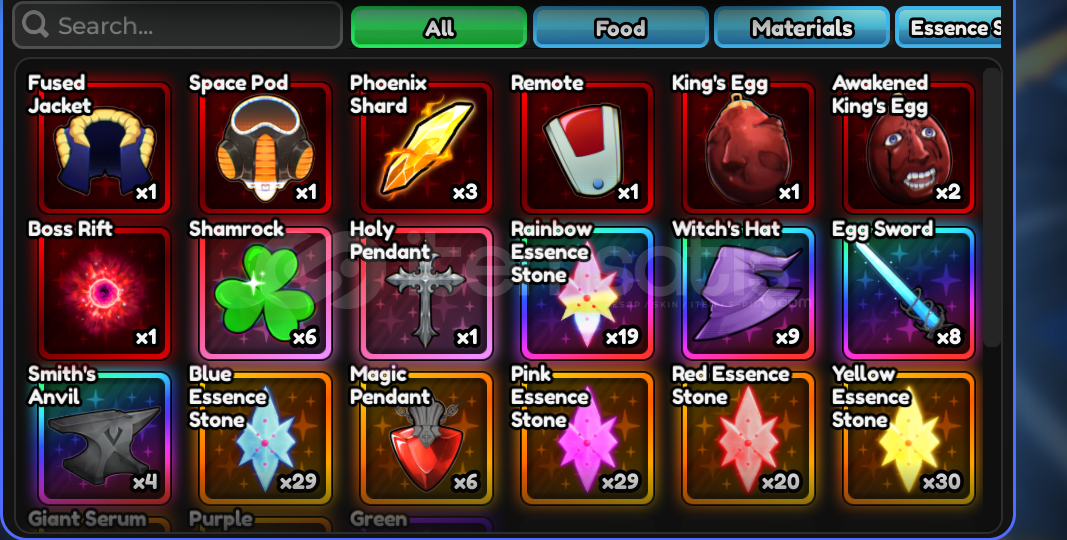The height and width of the screenshot is (540, 1067).
Task: Choose the Phoenix Shard item
Action: [x=426, y=147]
